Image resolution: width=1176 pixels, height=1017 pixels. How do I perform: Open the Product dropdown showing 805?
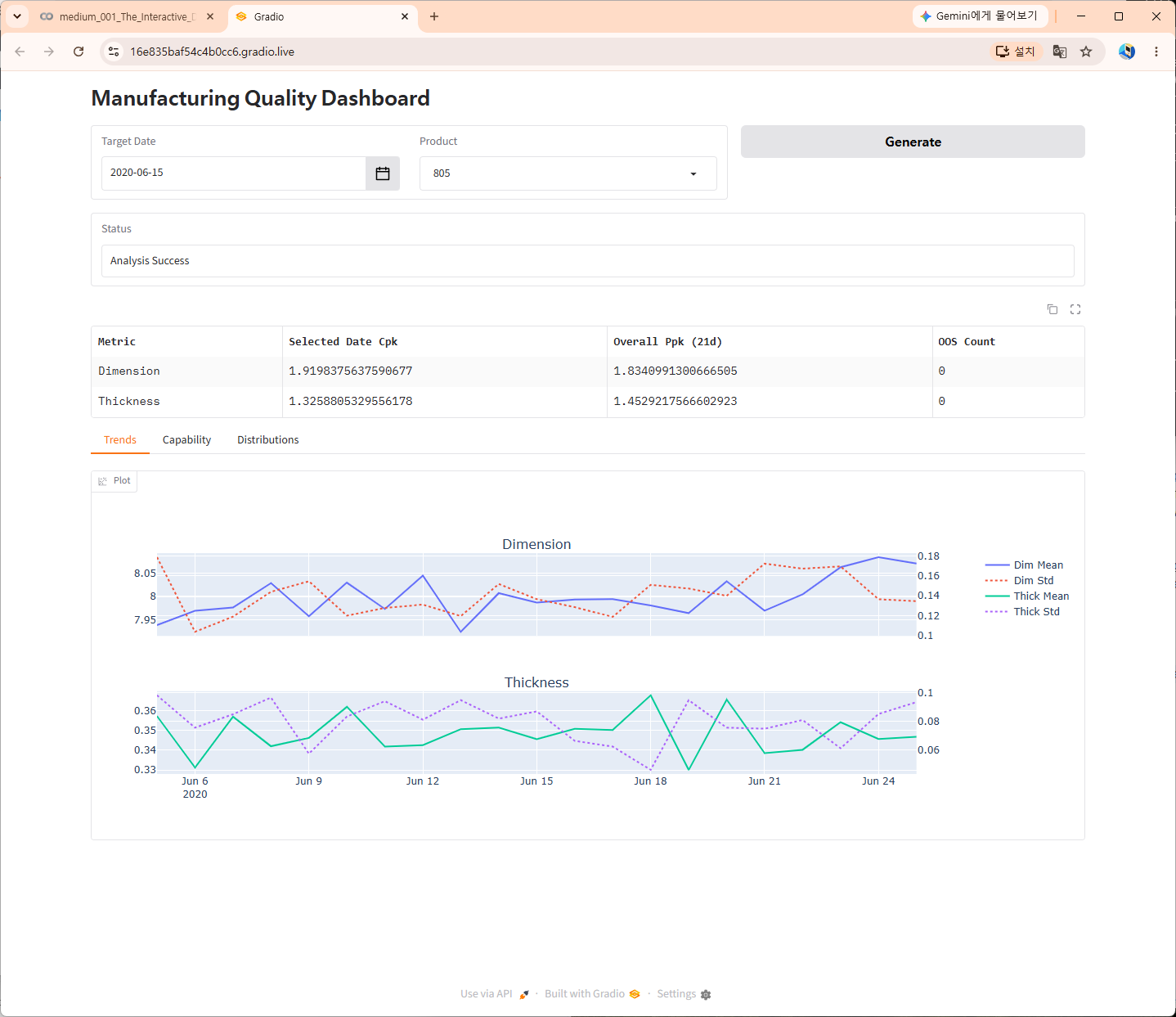568,173
